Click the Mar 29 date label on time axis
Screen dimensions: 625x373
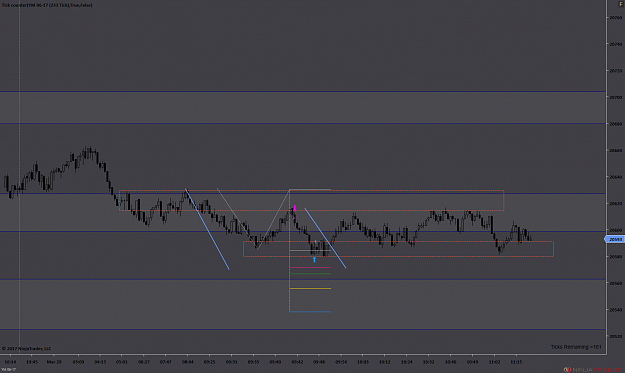pos(54,362)
